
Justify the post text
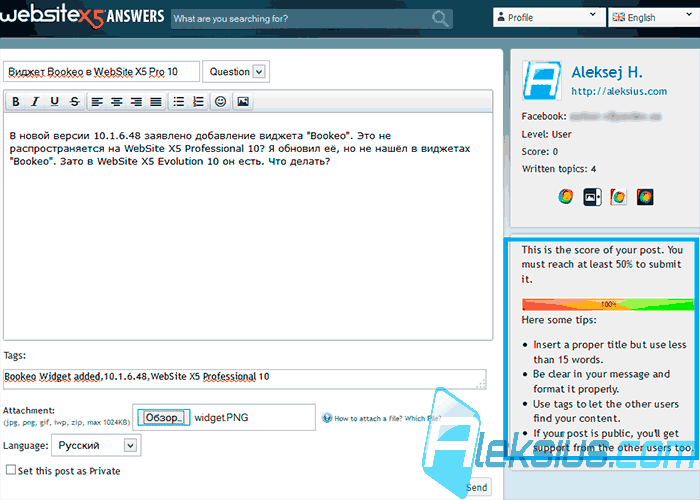pos(156,102)
